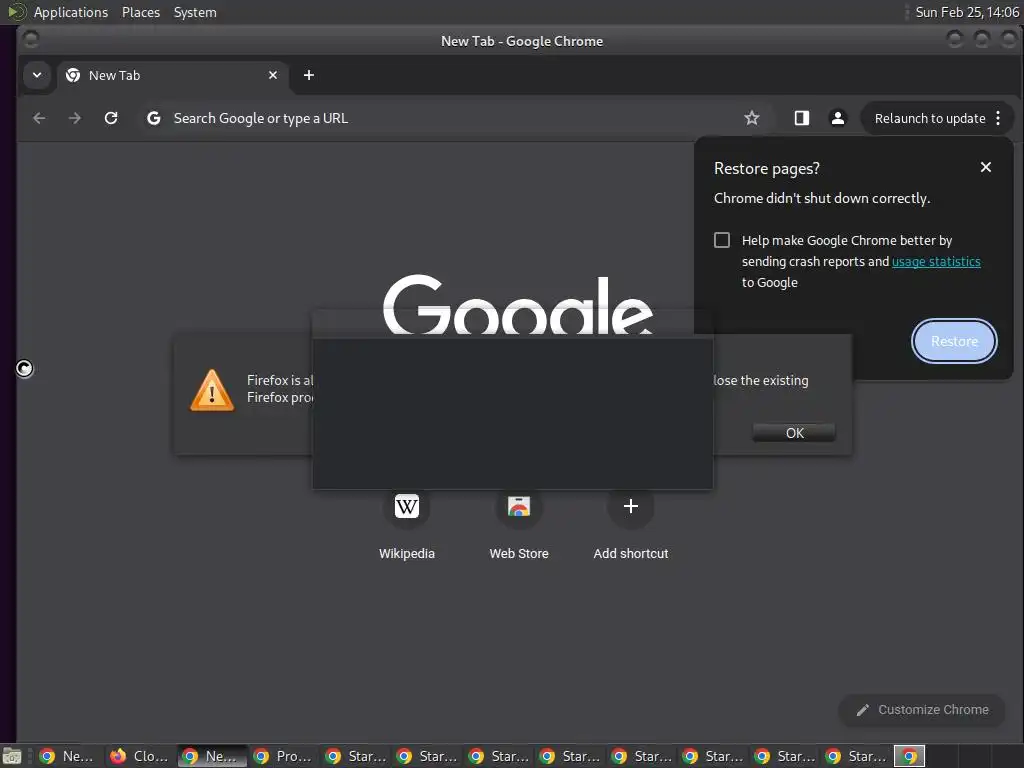Click Relaunch to update
The width and height of the screenshot is (1024, 768).
pyautogui.click(x=929, y=118)
